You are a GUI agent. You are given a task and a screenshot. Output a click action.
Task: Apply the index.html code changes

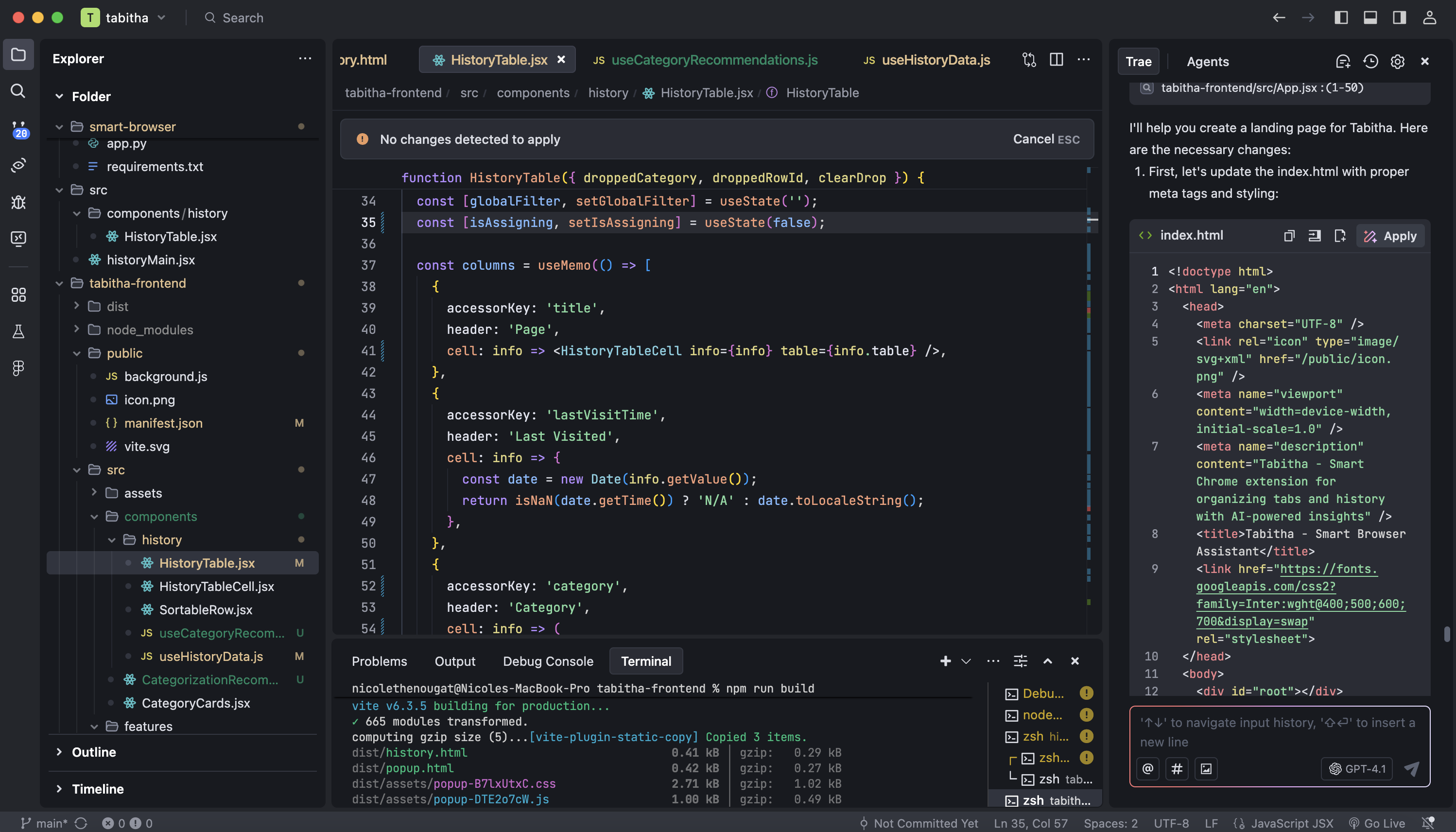[x=1390, y=235]
